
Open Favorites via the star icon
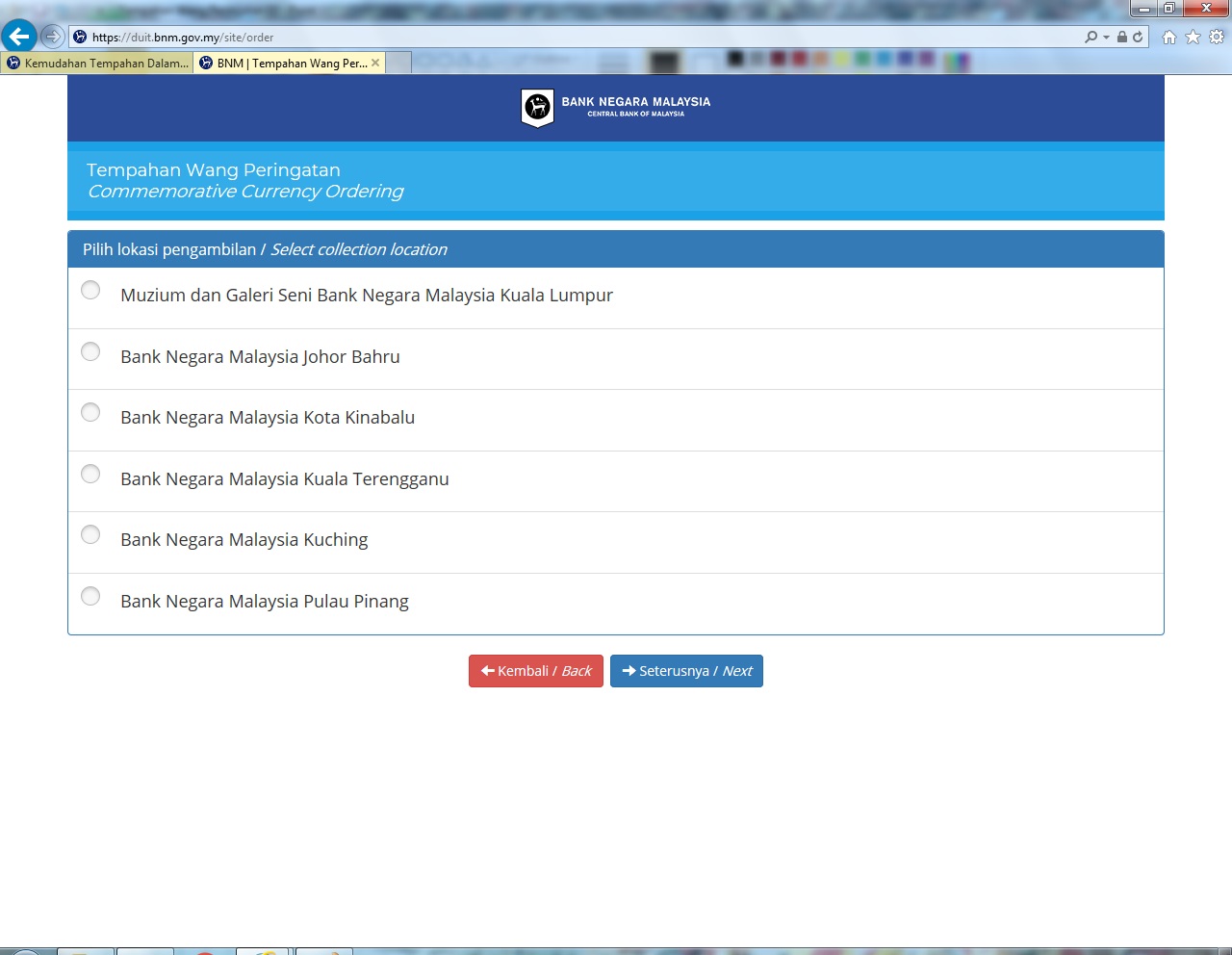pyautogui.click(x=1193, y=37)
